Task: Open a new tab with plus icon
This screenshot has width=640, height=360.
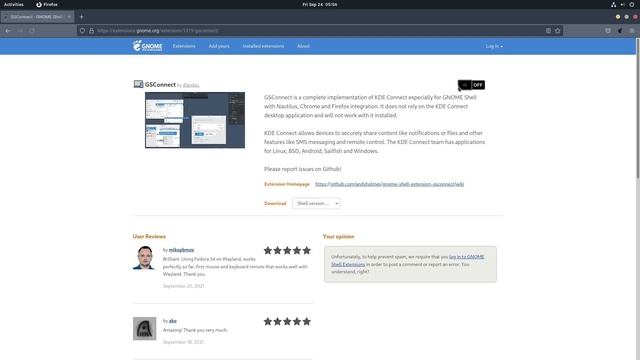Action: [81, 17]
